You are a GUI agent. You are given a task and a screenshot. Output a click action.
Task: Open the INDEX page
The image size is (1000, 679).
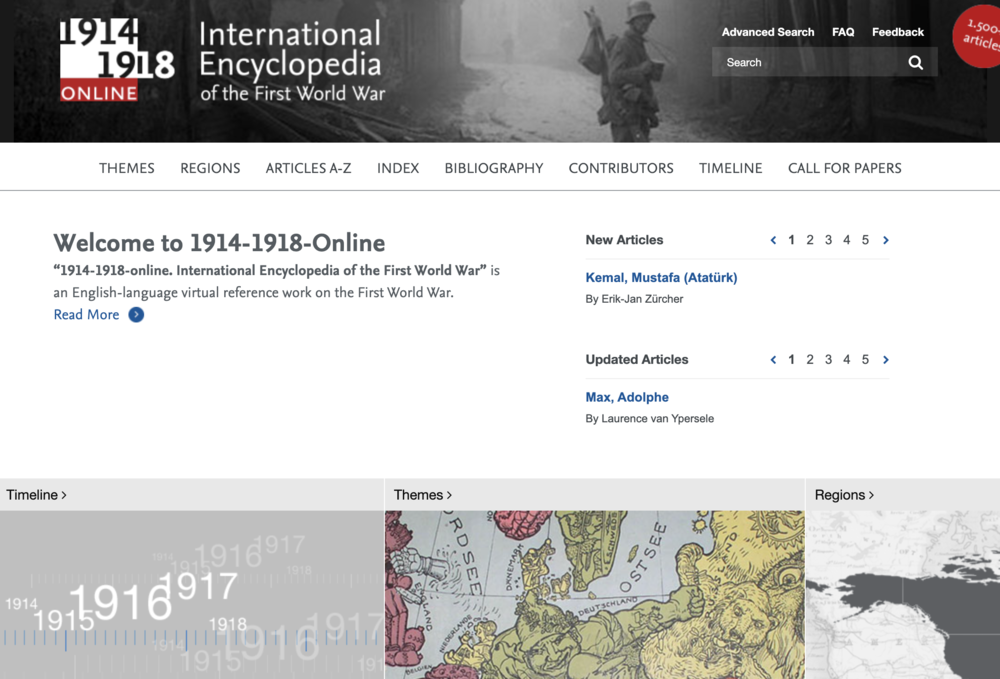click(397, 168)
